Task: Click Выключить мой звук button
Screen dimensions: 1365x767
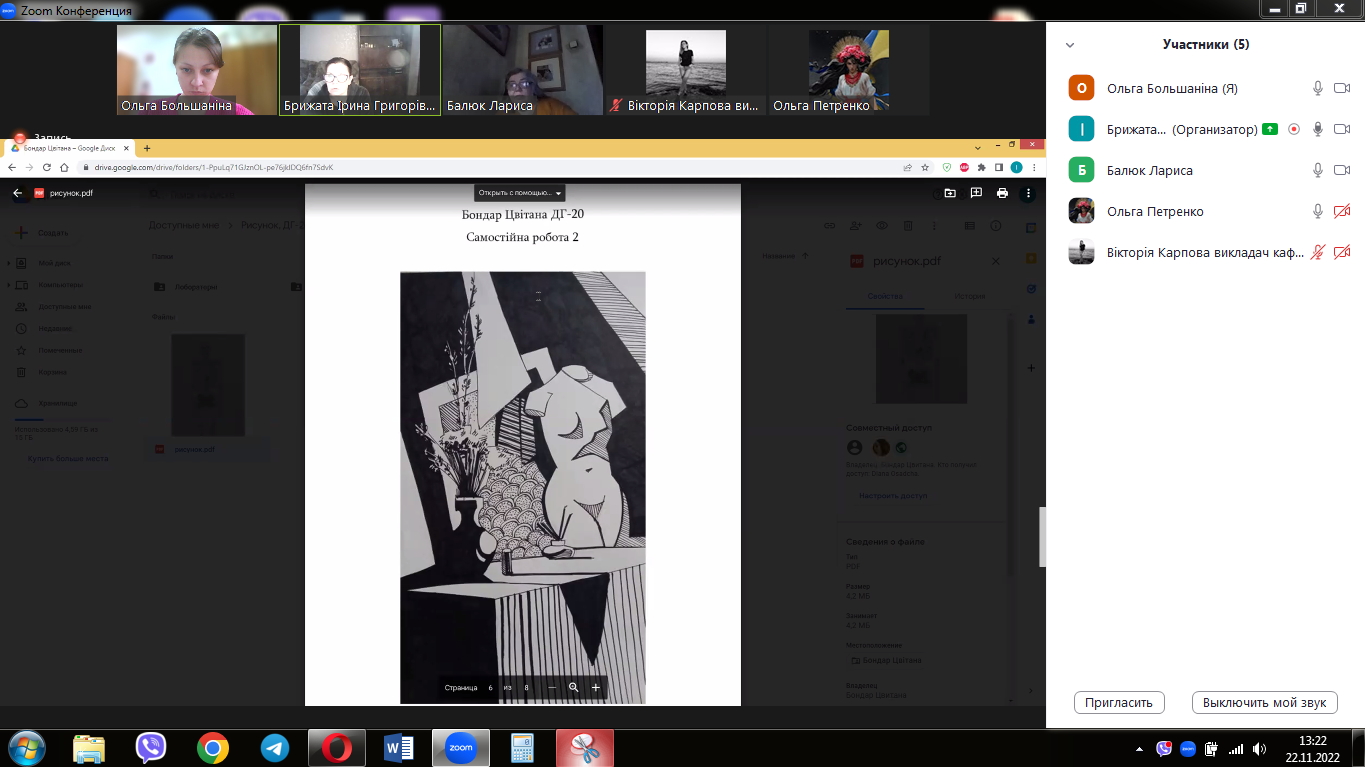Action: pos(1264,702)
